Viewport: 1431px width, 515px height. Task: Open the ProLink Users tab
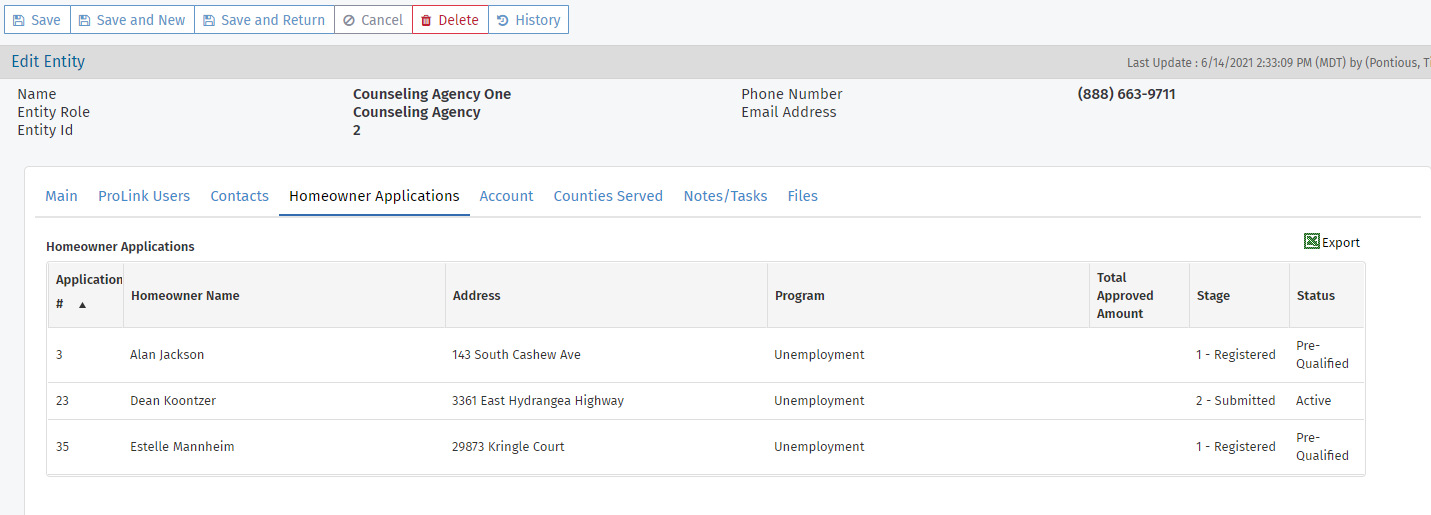pyautogui.click(x=144, y=196)
